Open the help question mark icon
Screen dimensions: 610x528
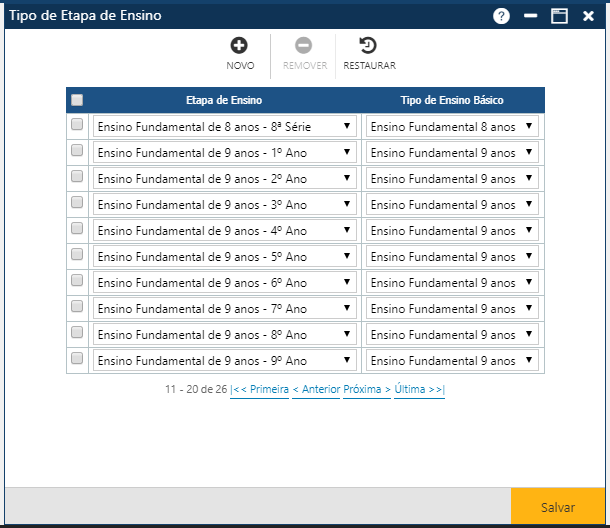click(x=501, y=16)
